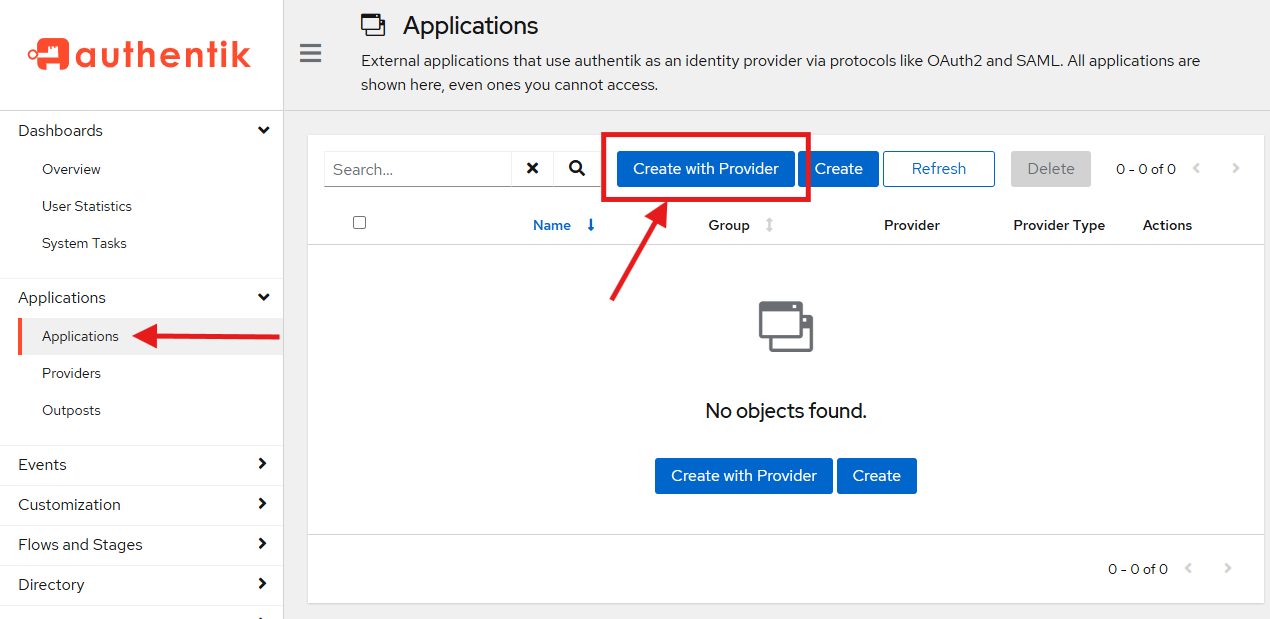The image size is (1270, 619).
Task: Click inside the Search input field
Action: pos(420,168)
